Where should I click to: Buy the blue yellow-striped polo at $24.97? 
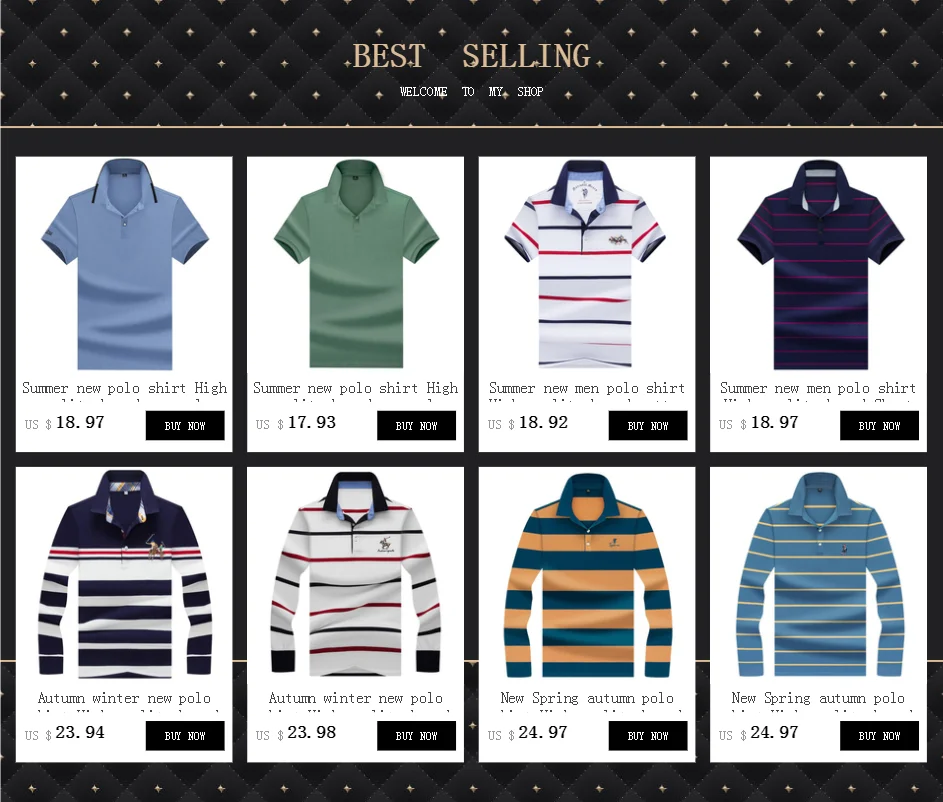879,736
